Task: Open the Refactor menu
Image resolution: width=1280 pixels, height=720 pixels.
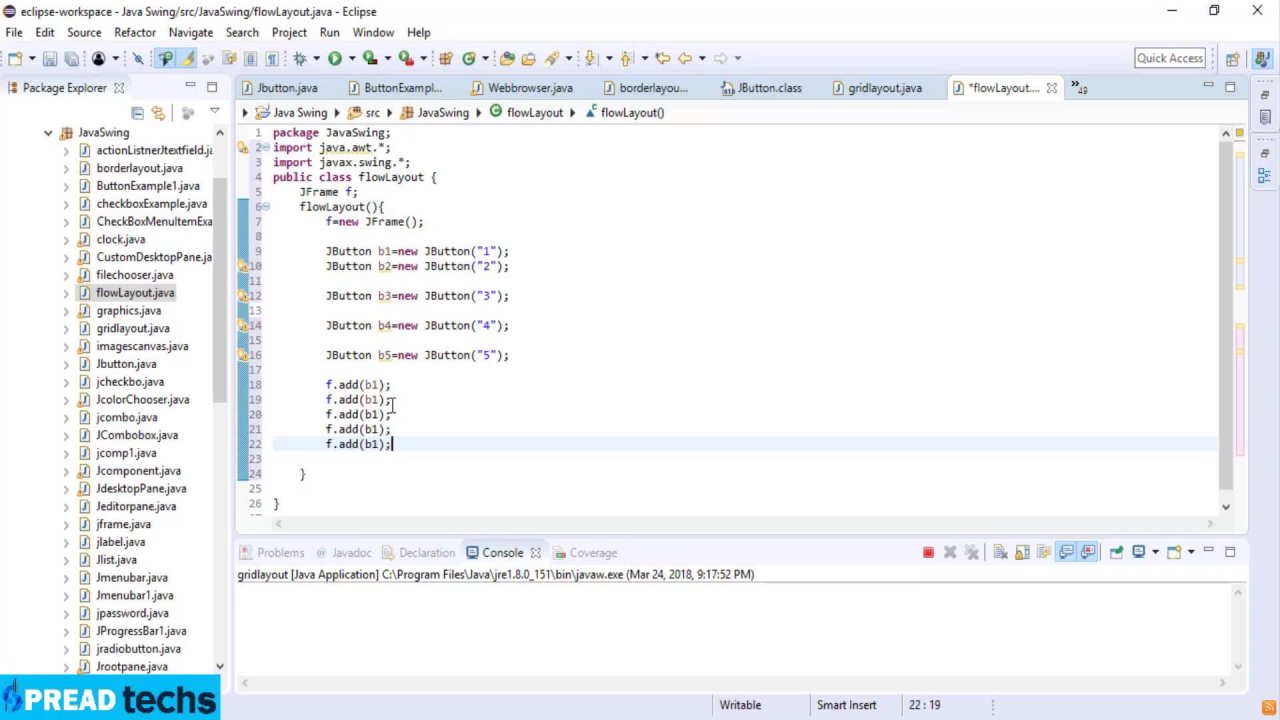Action: [x=134, y=32]
